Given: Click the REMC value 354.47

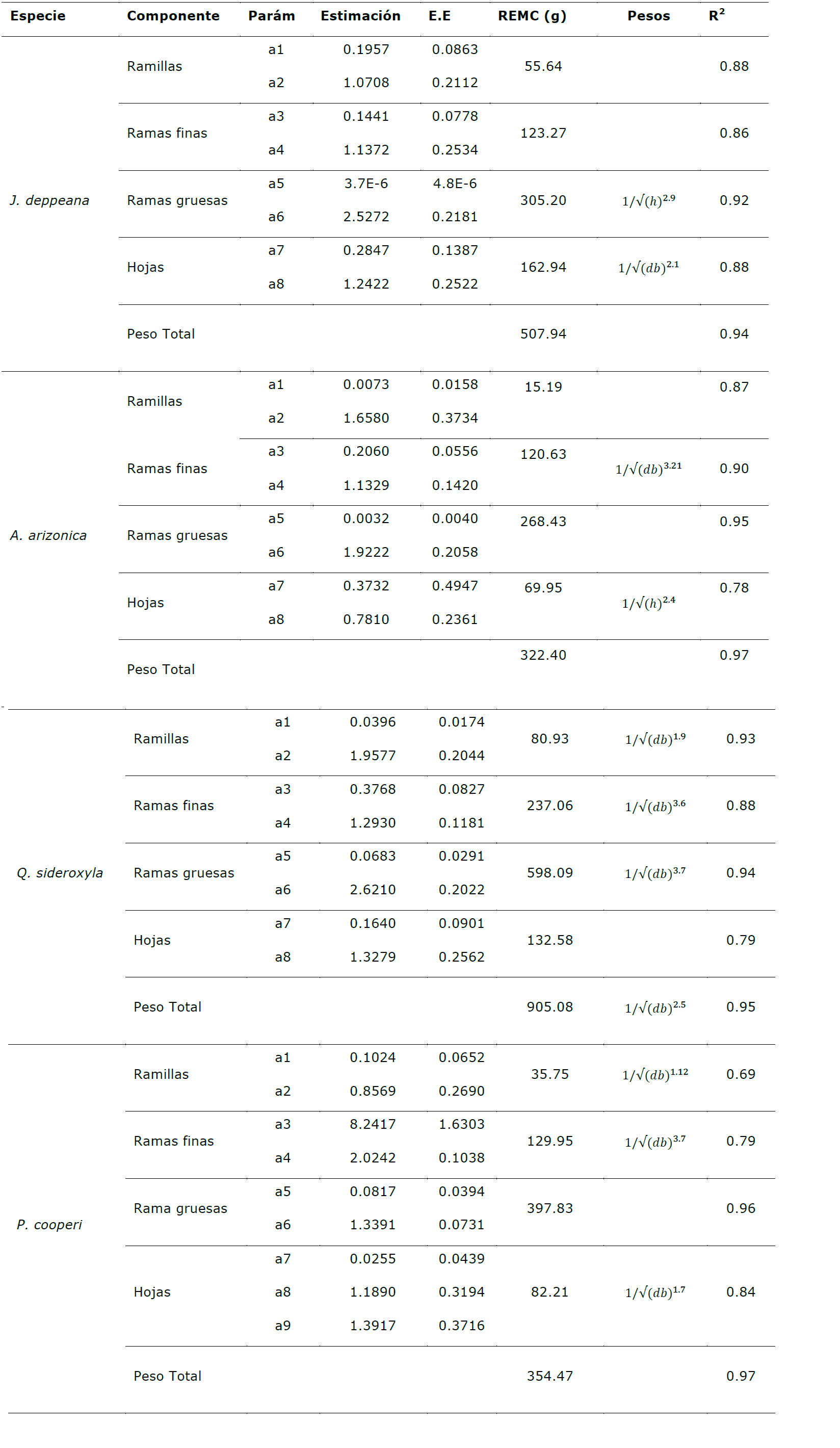Looking at the screenshot, I should point(549,1376).
